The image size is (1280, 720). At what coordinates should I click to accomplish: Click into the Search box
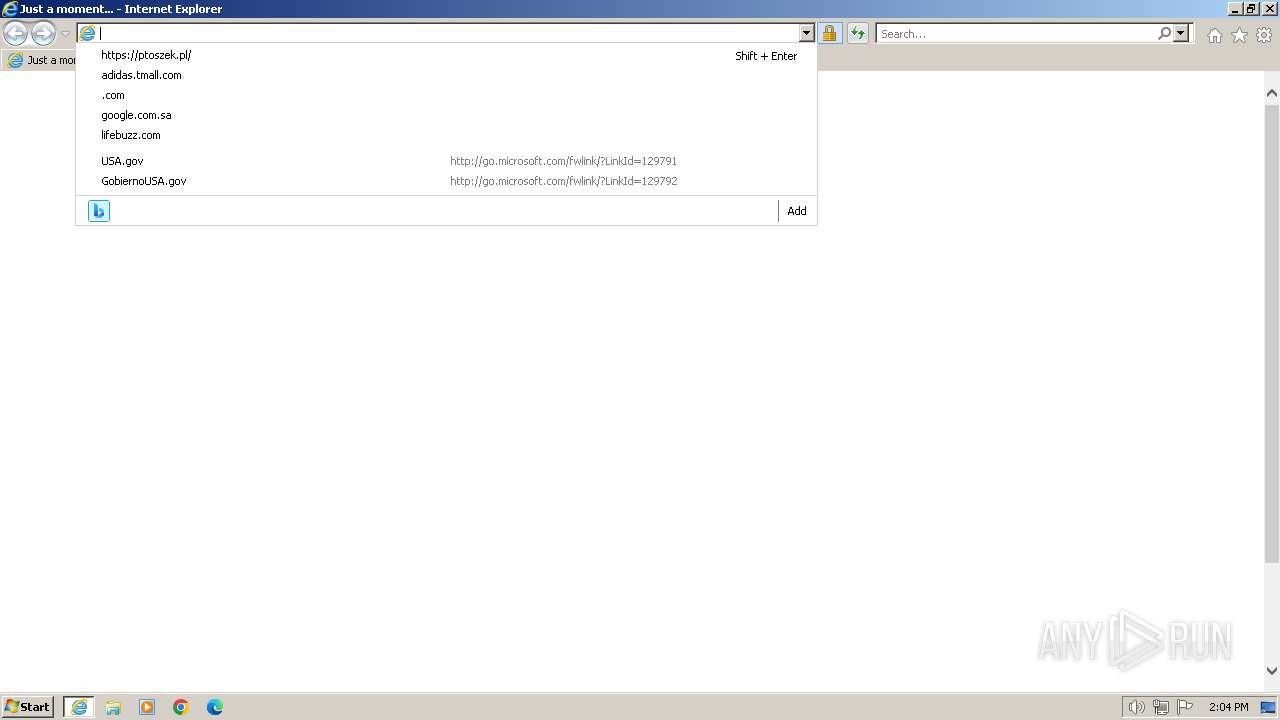coord(1016,33)
